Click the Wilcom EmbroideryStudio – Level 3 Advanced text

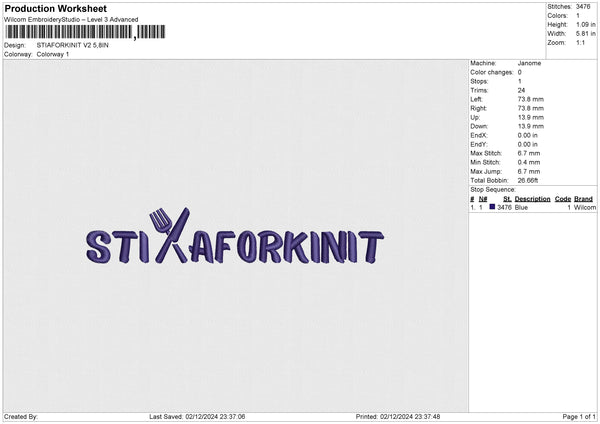click(x=71, y=20)
